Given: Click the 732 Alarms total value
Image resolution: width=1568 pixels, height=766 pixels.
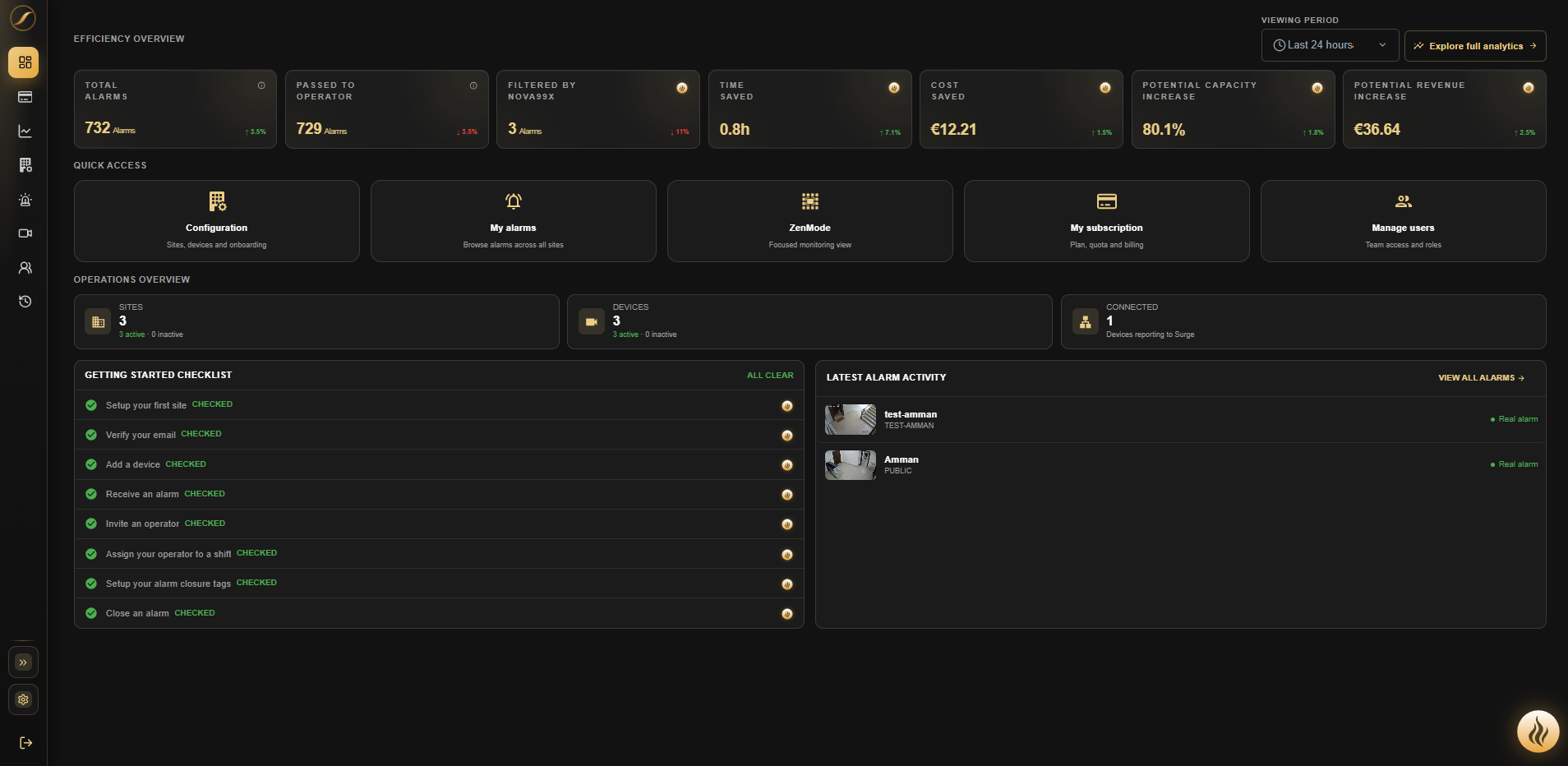Looking at the screenshot, I should pyautogui.click(x=110, y=128).
